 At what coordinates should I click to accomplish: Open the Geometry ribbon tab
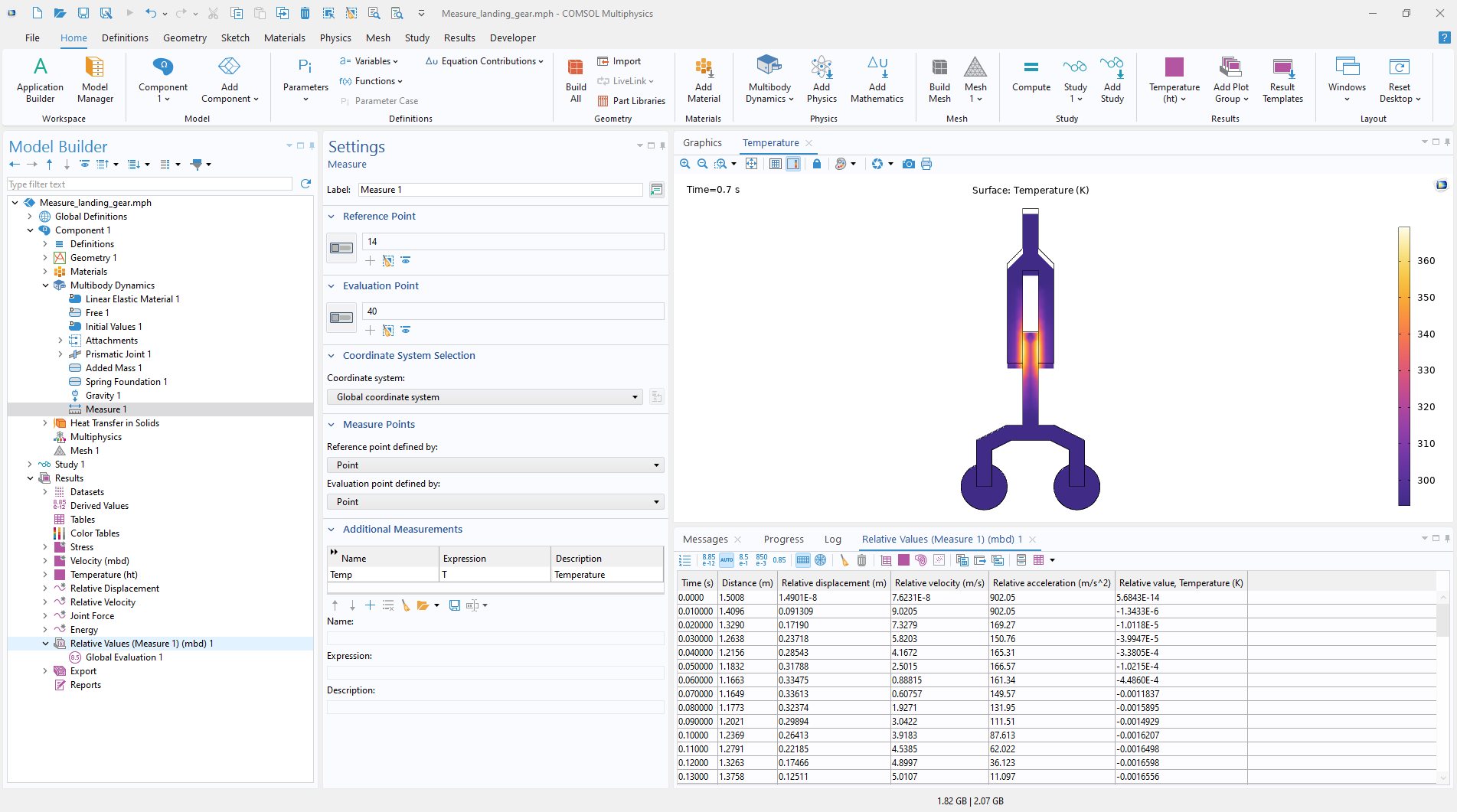[185, 38]
